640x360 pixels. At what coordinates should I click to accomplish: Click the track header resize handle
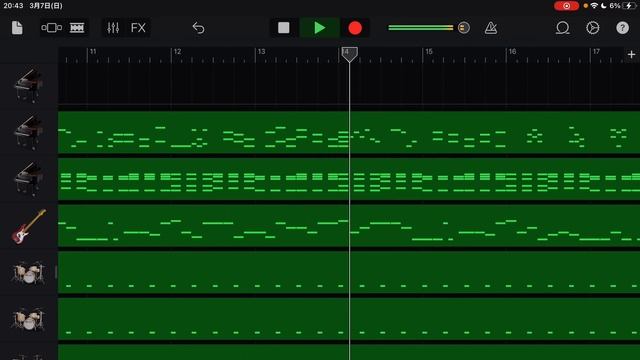pyautogui.click(x=56, y=272)
